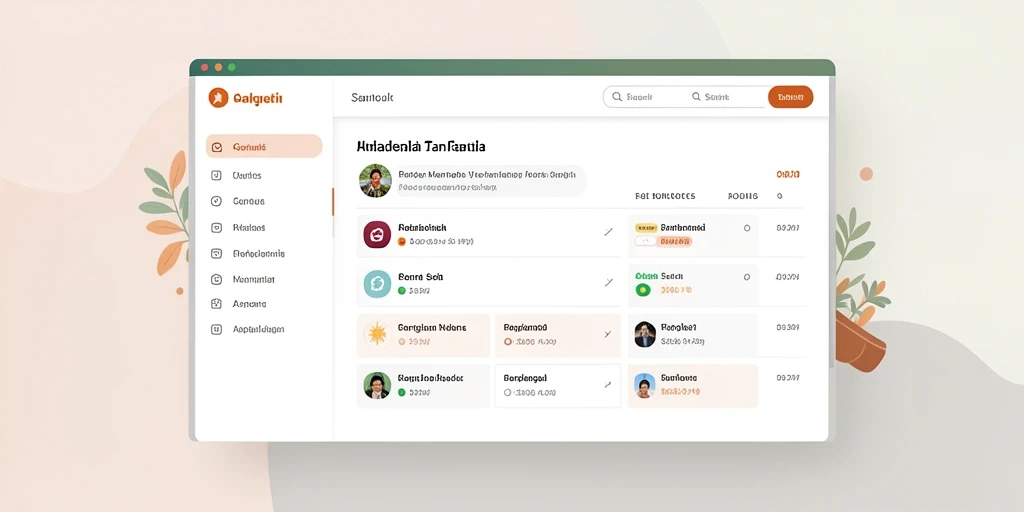Select the hollow orange circle in the sun card

(x=402, y=342)
